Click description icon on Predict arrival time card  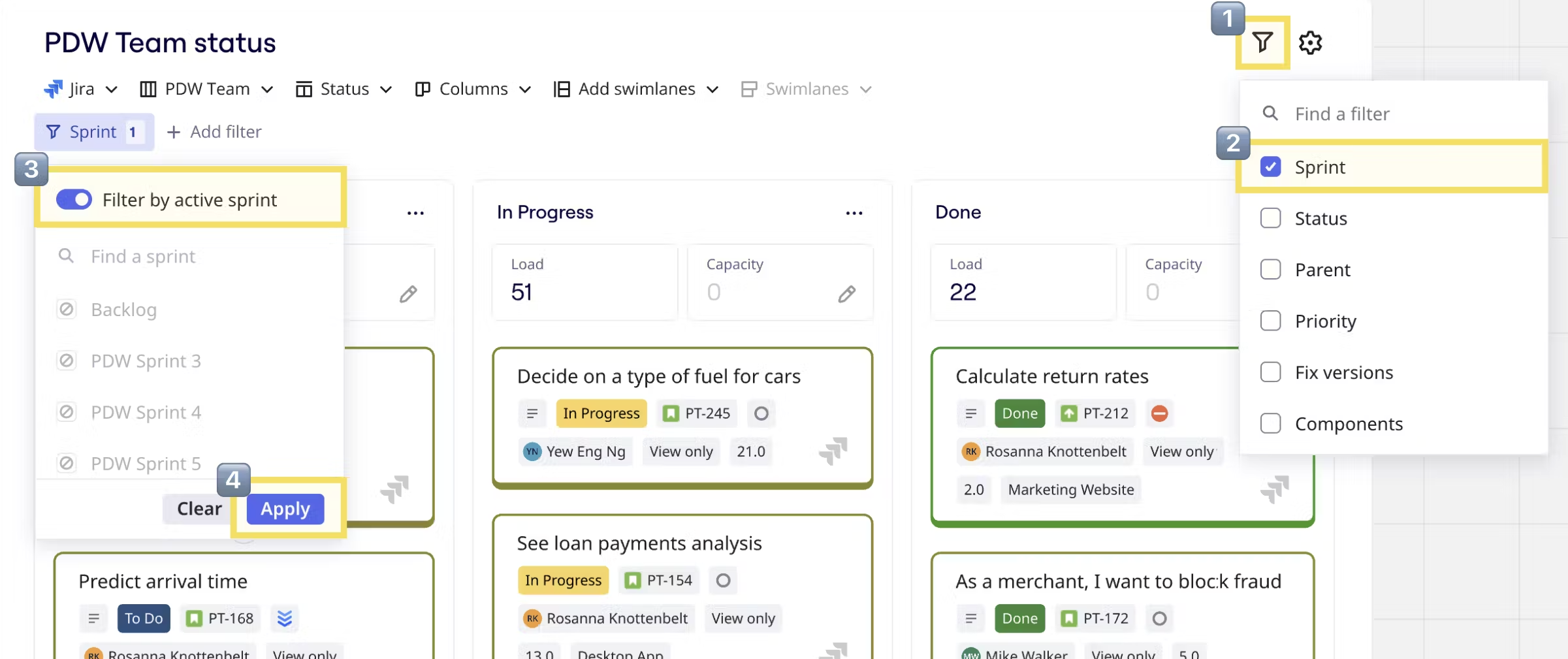pyautogui.click(x=93, y=619)
